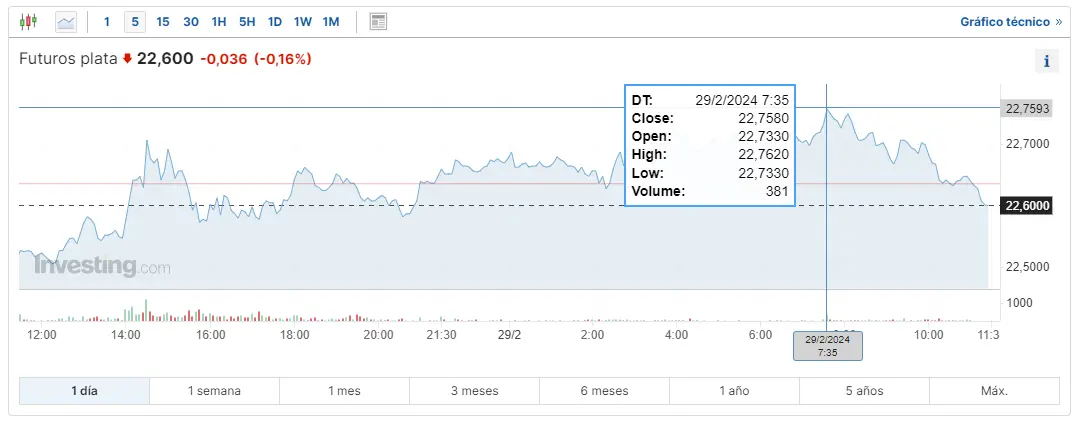Image resolution: width=1078 pixels, height=424 pixels.
Task: Set interval to 30 minutes
Action: (191, 21)
